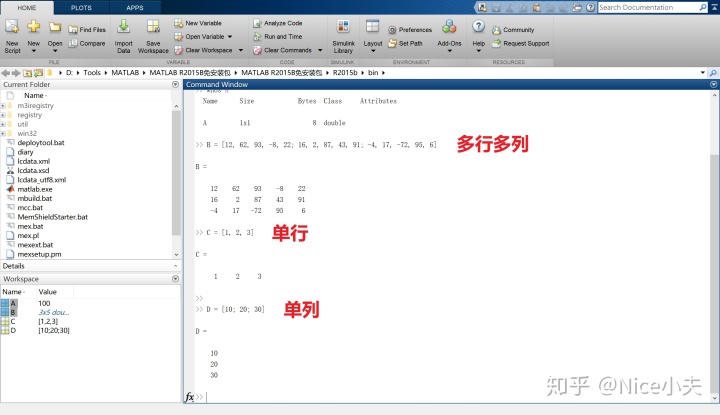Click the Browse for folder icon
Screen dimensions: 720x415
[x=38, y=73]
